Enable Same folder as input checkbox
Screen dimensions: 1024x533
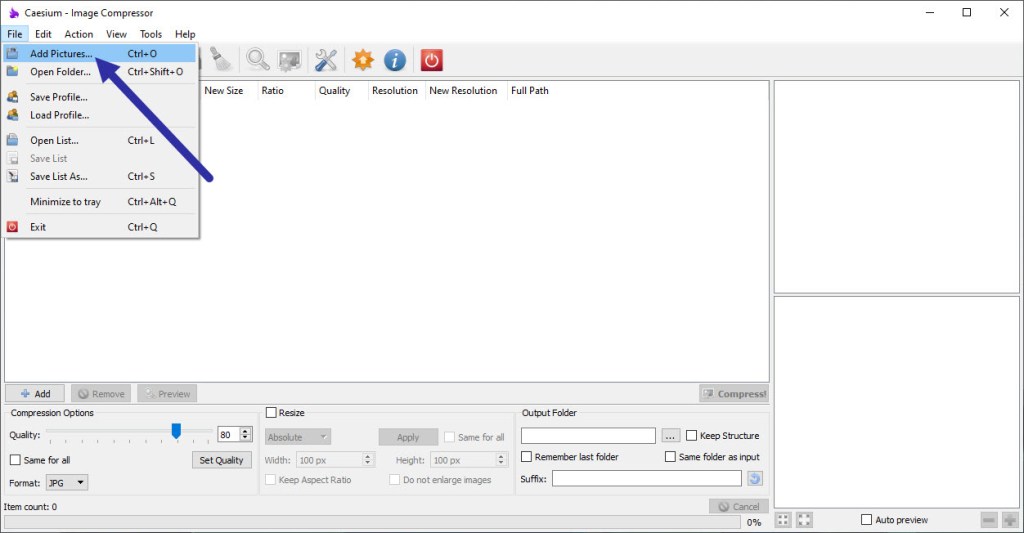[670, 457]
